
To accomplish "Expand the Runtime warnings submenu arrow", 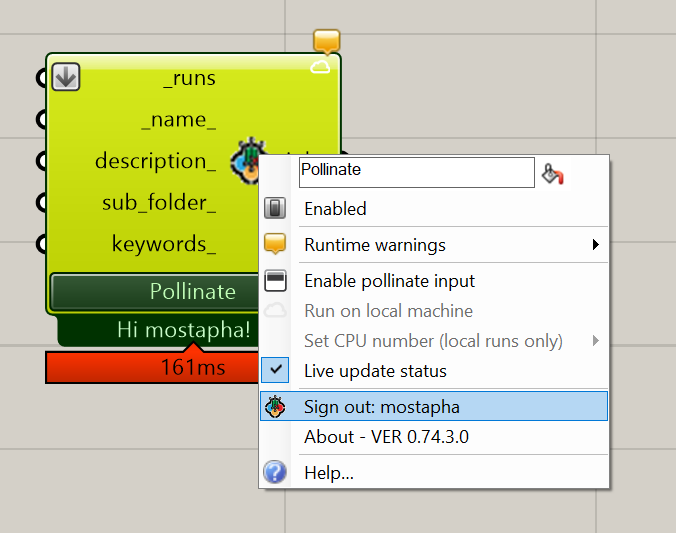I will point(595,245).
